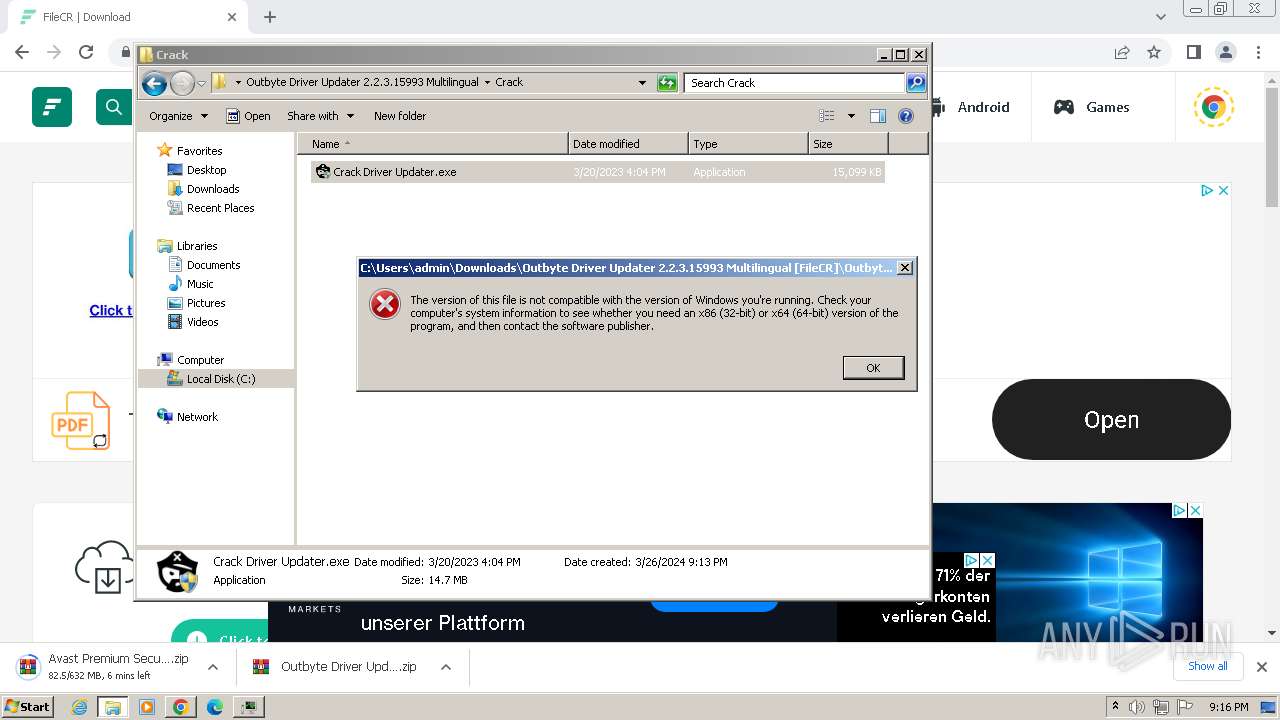The image size is (1280, 720).
Task: Click OK in the error dialog
Action: point(873,368)
